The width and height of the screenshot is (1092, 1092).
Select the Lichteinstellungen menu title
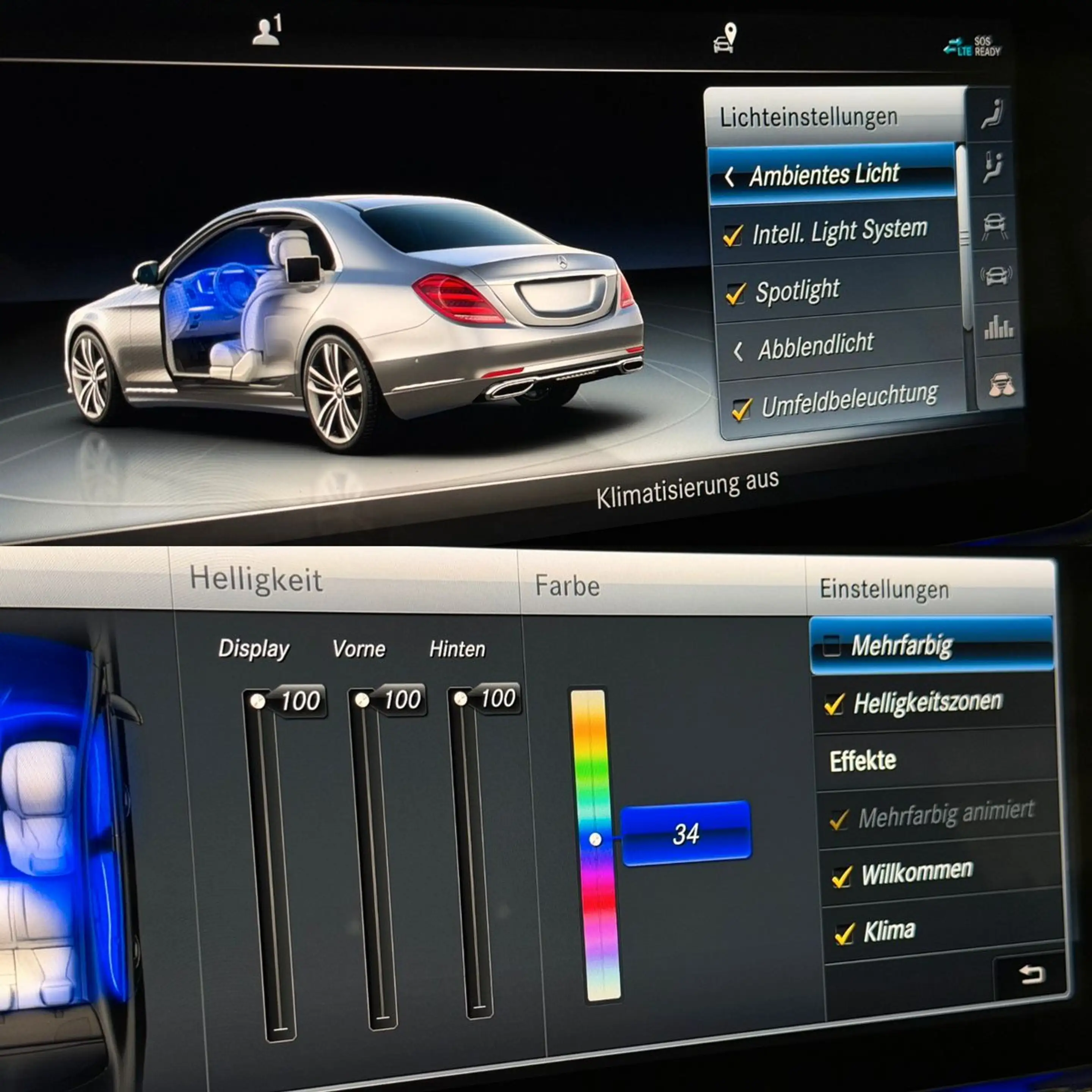pos(808,117)
